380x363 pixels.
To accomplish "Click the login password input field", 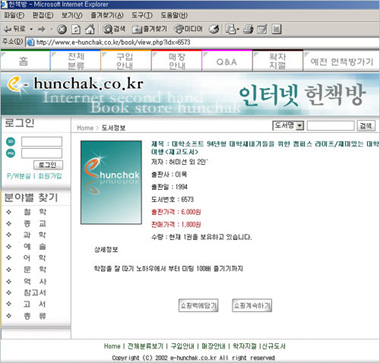I will point(42,153).
